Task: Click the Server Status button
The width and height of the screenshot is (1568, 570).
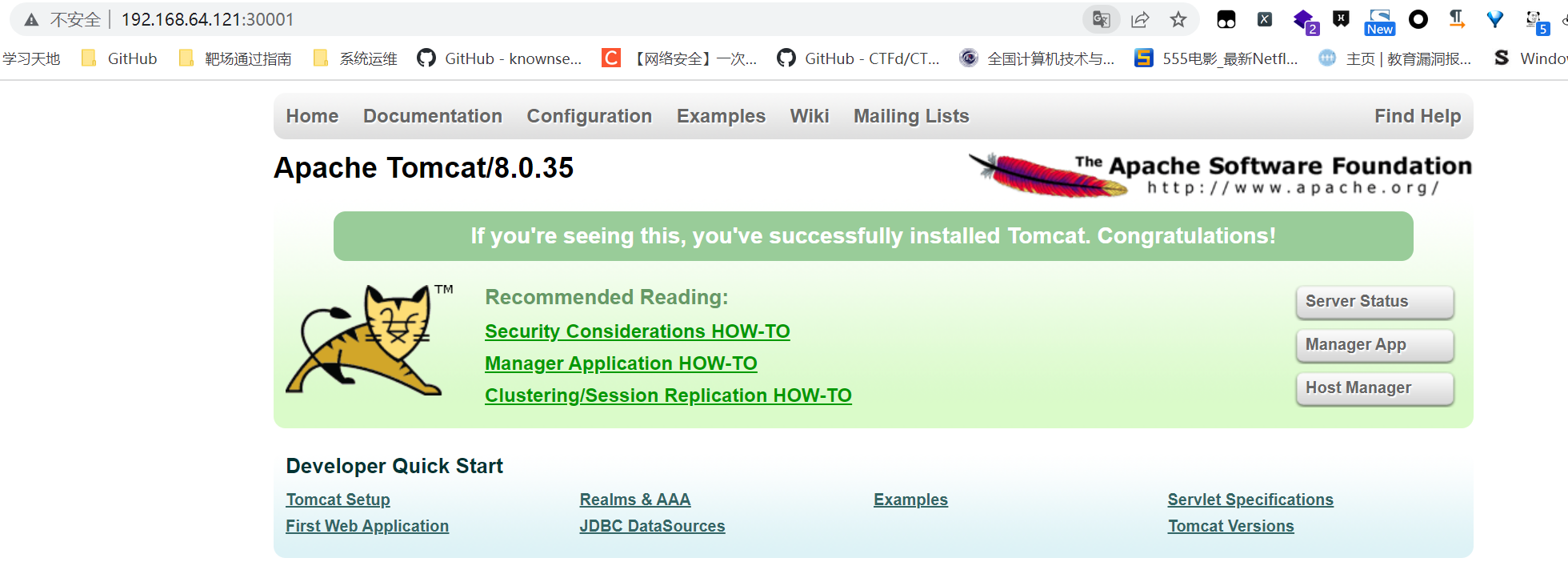Action: (1374, 302)
